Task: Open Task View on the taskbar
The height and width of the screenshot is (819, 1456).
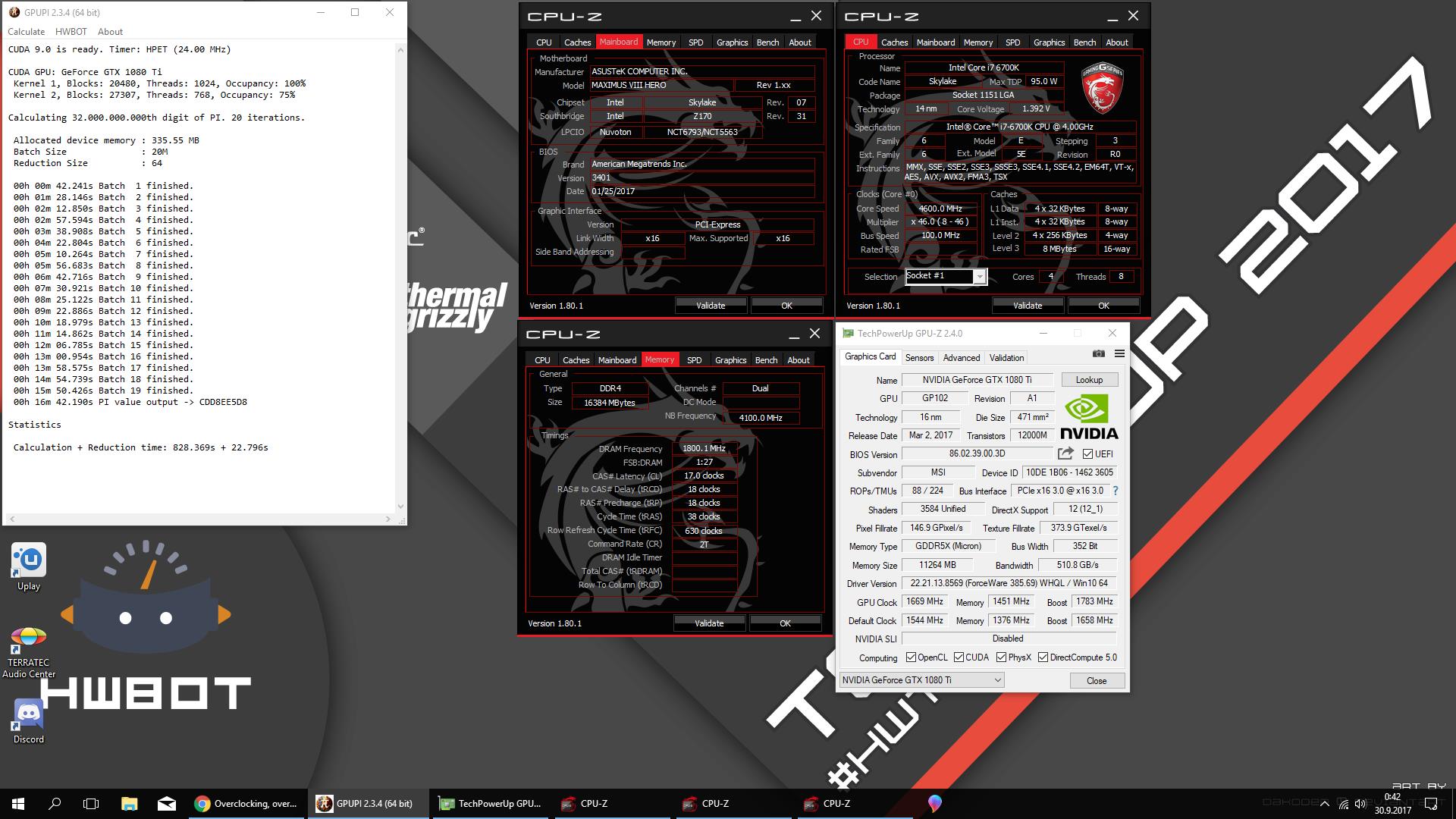Action: tap(91, 803)
